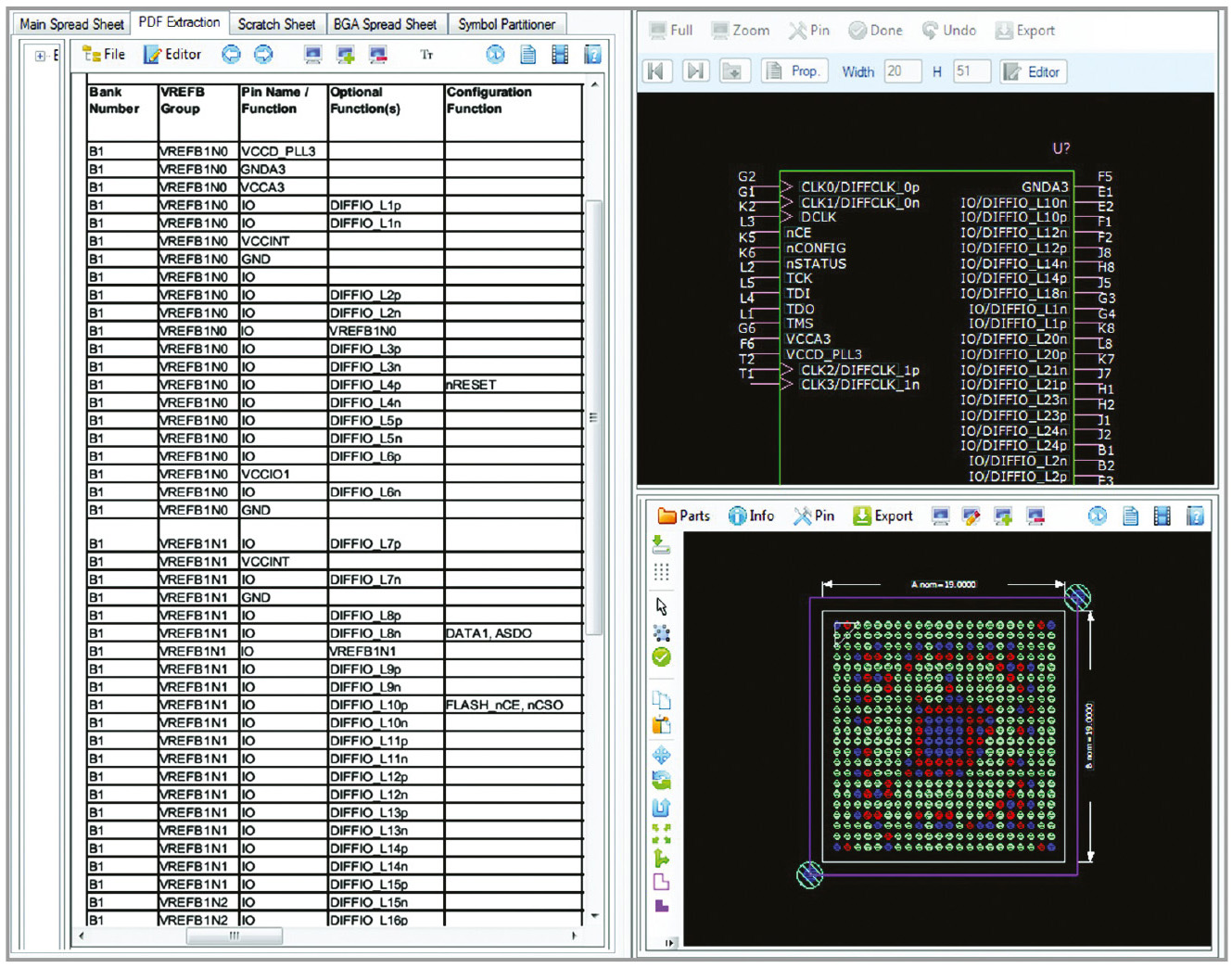This screenshot has height=968, width=1232.
Task: Select the Tr text tool icon
Action: [426, 55]
